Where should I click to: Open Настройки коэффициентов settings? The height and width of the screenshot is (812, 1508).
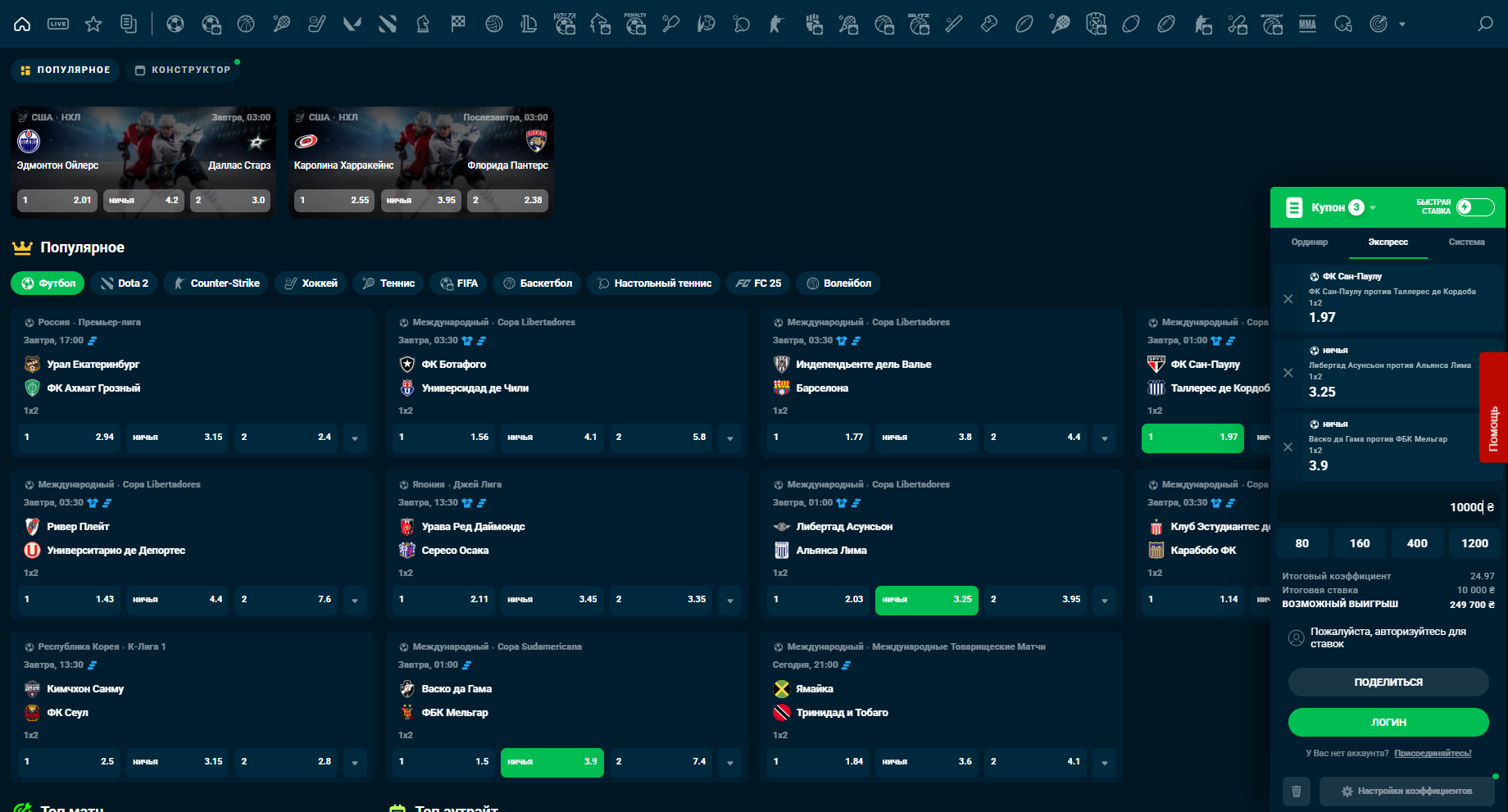pyautogui.click(x=1407, y=792)
